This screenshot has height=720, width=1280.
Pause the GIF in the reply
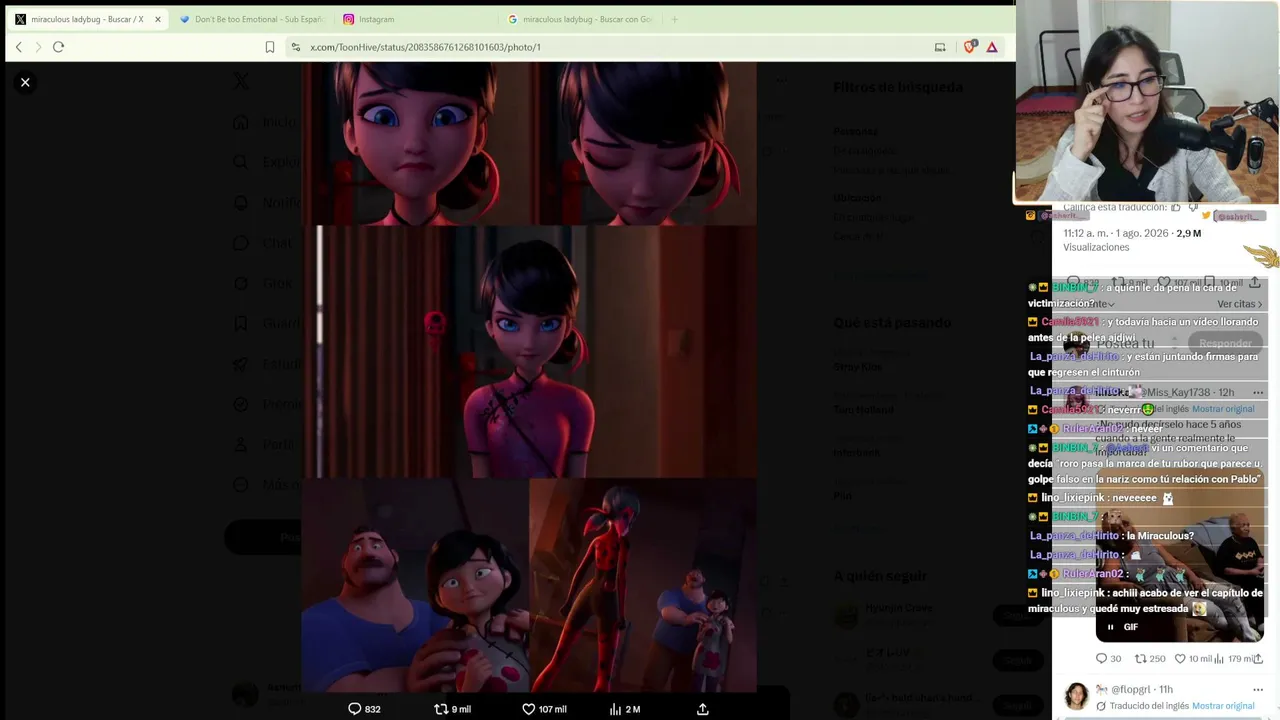click(x=1110, y=627)
